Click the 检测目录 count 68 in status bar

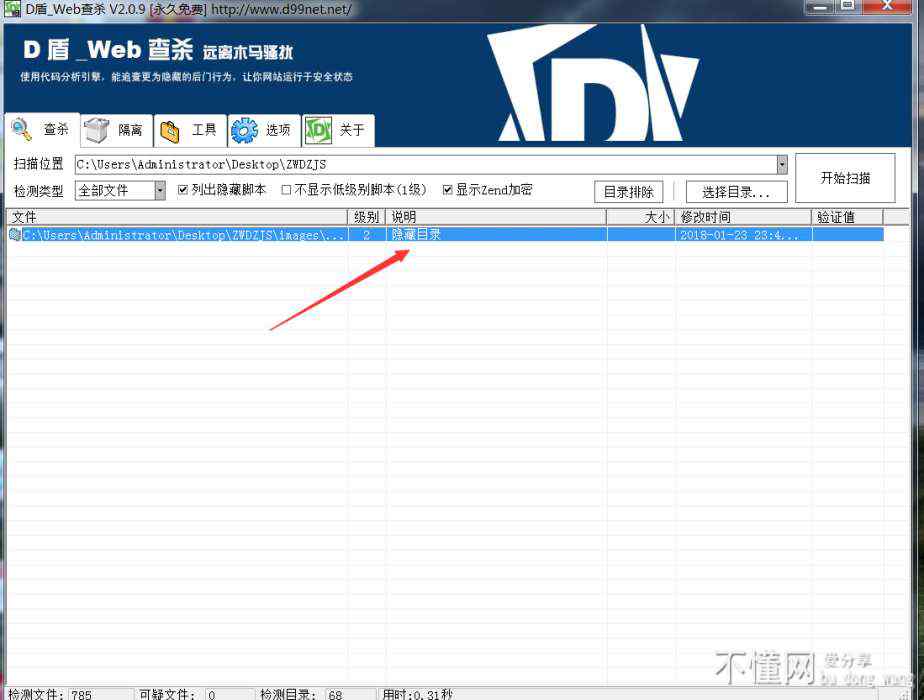(335, 695)
